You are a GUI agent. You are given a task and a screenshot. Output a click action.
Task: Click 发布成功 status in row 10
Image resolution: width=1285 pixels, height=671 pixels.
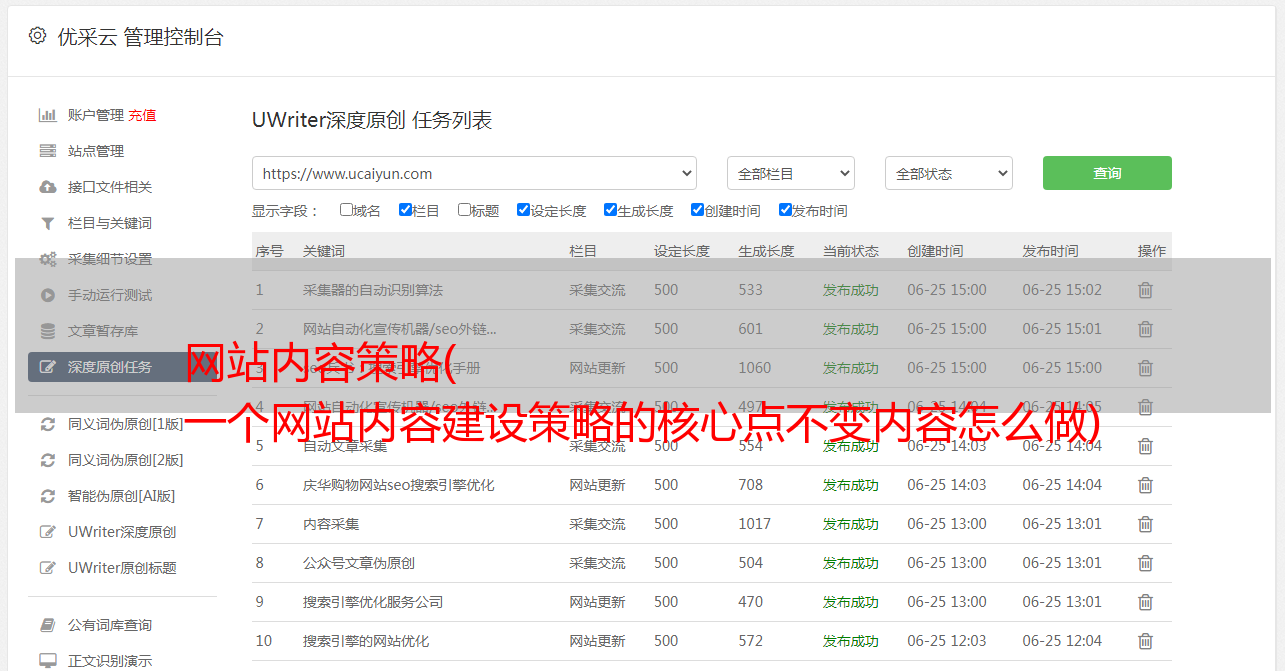pyautogui.click(x=850, y=641)
